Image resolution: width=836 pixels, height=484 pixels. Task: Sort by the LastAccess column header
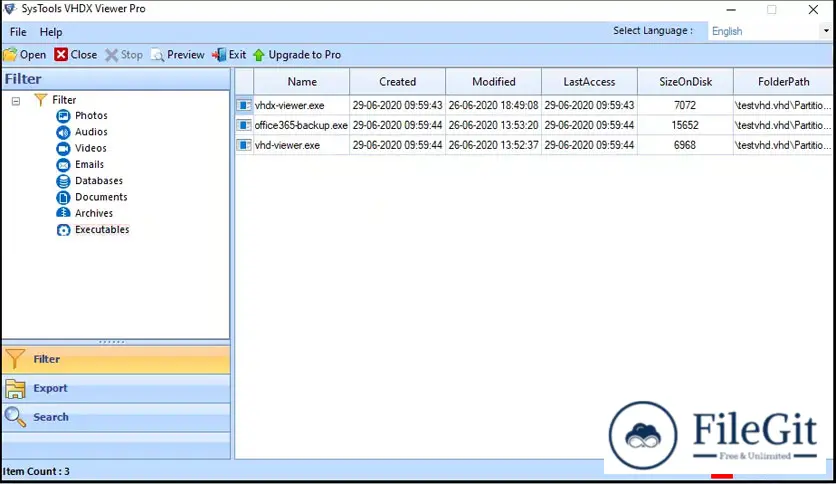pyautogui.click(x=590, y=82)
